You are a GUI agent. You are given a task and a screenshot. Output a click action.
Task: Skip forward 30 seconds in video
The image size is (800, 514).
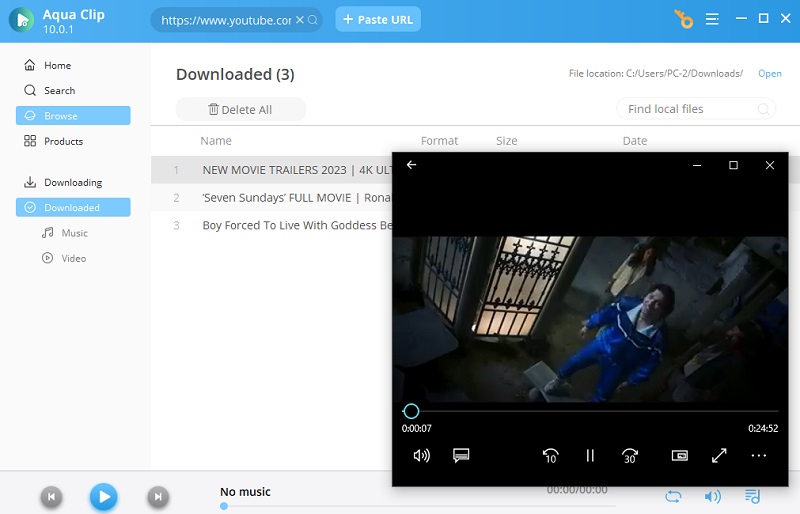coord(630,455)
